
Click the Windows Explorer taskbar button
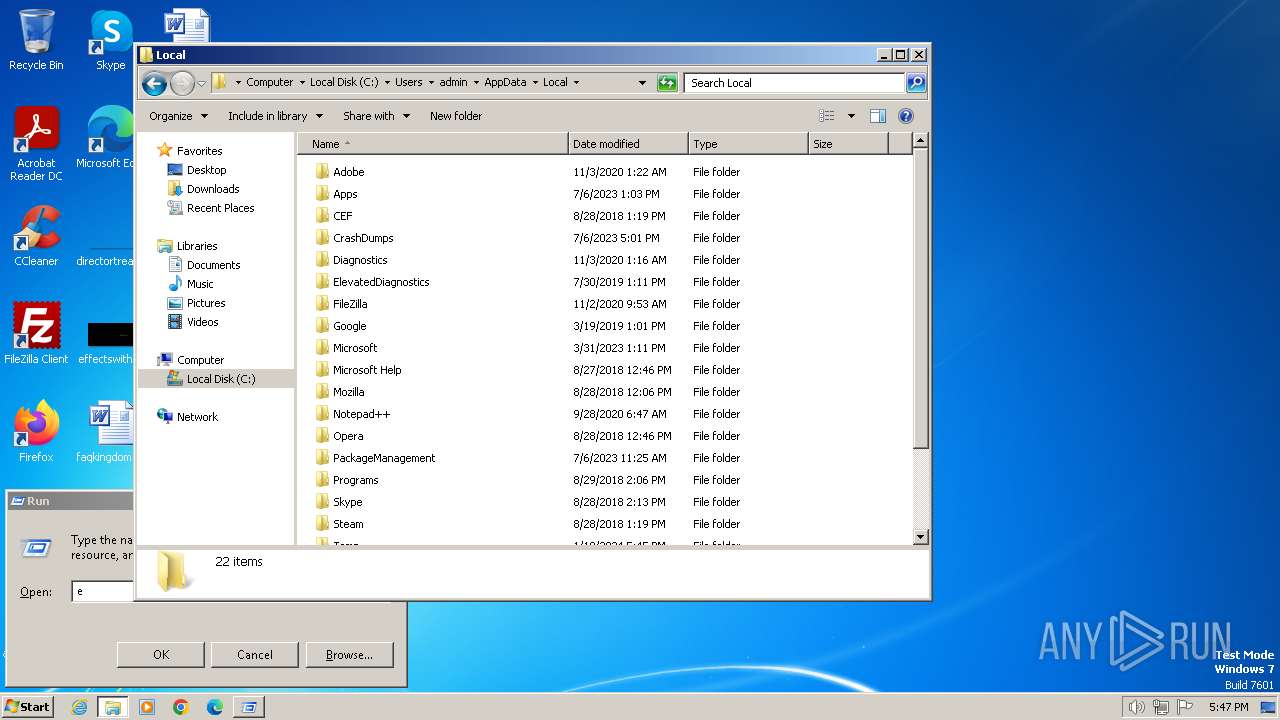click(x=113, y=707)
